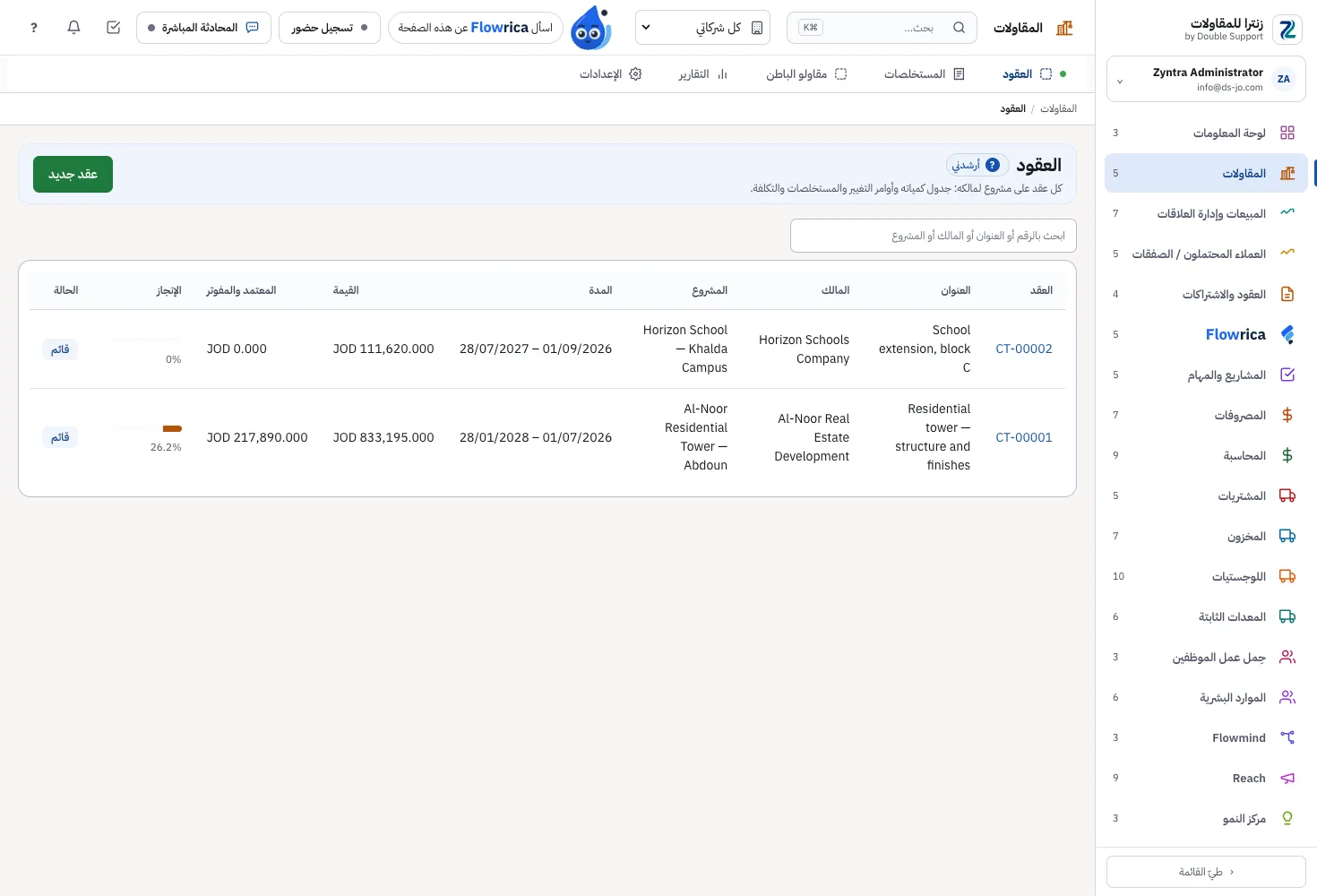Open المحادثة المباشرة live chat button
Screen dimensions: 1317x896
click(203, 28)
